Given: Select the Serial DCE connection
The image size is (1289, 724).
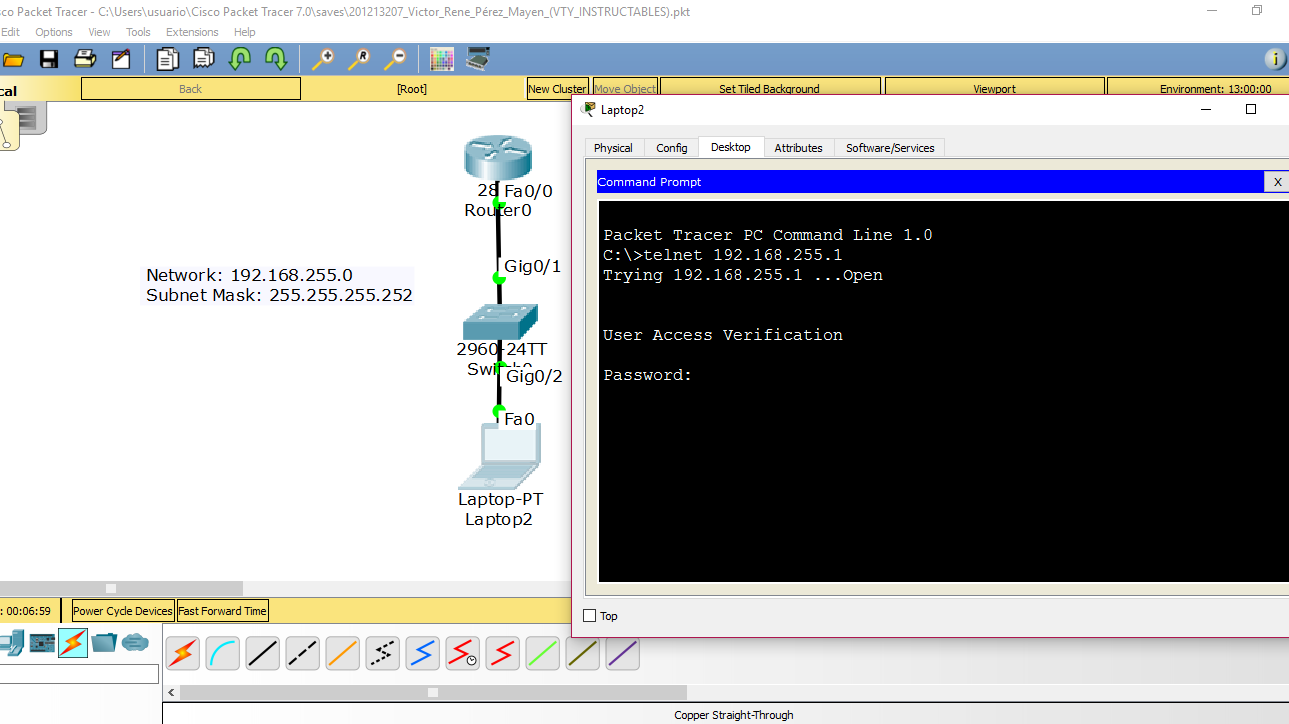Looking at the screenshot, I should point(462,653).
